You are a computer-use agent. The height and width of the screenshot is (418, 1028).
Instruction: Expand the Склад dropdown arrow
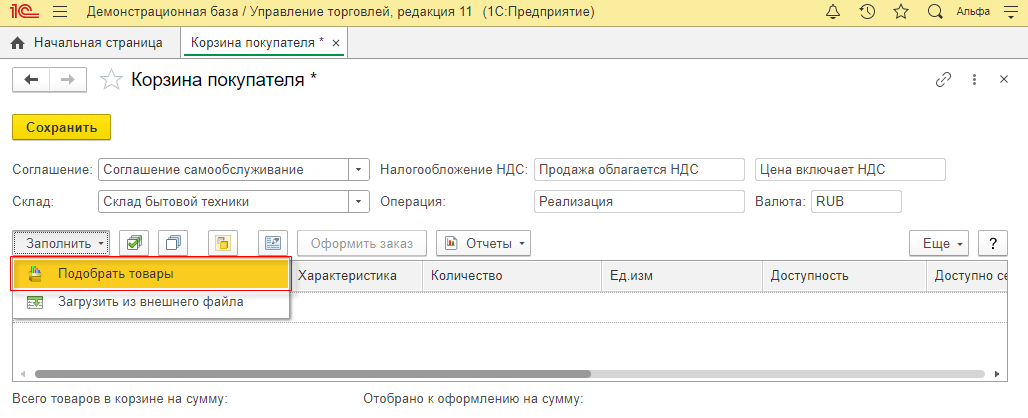tap(359, 202)
